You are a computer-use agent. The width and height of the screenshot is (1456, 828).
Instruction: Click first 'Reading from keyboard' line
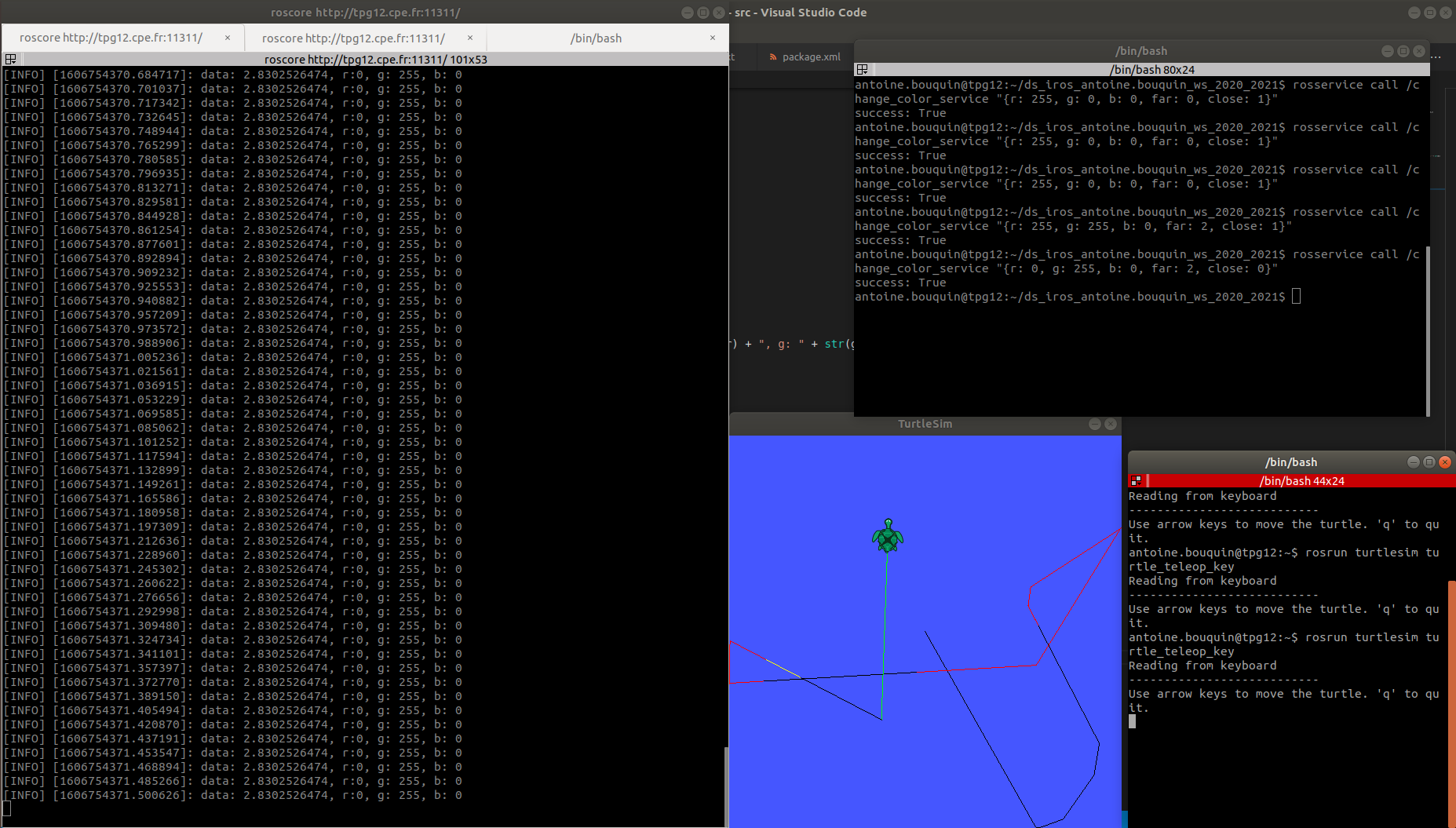pyautogui.click(x=1202, y=496)
